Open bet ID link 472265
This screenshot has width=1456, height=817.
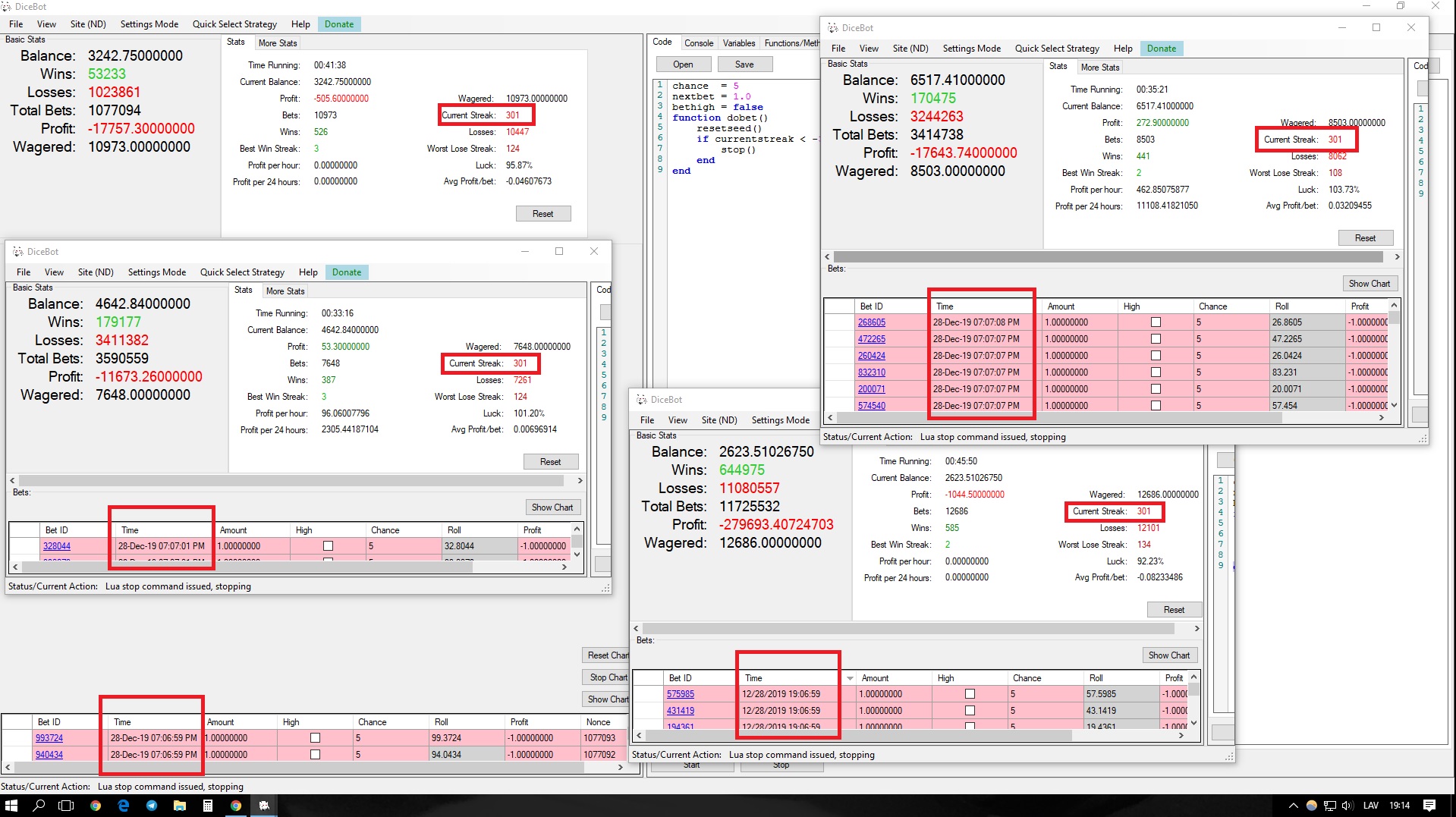point(872,339)
